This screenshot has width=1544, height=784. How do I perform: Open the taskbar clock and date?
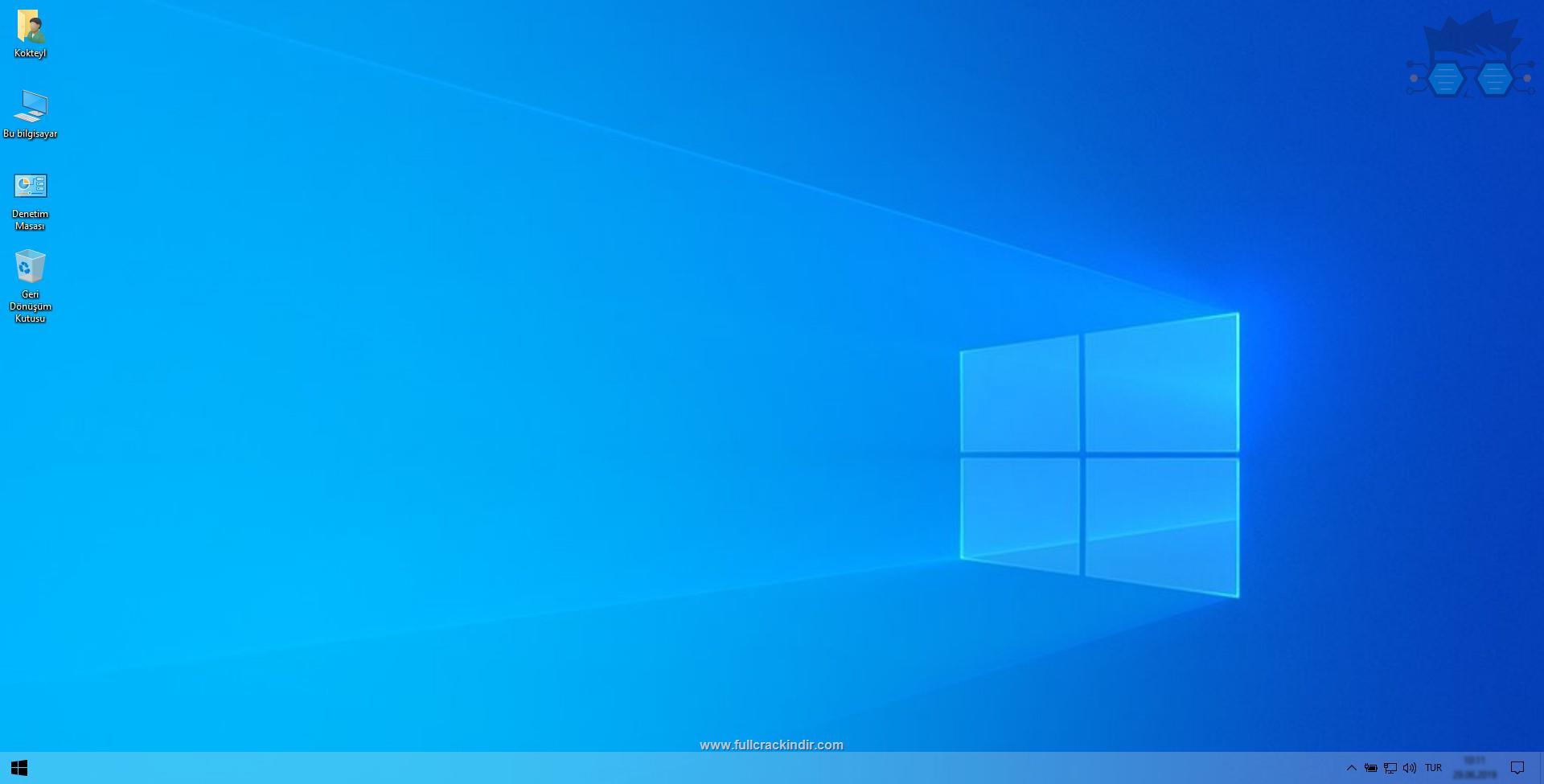pyautogui.click(x=1475, y=768)
